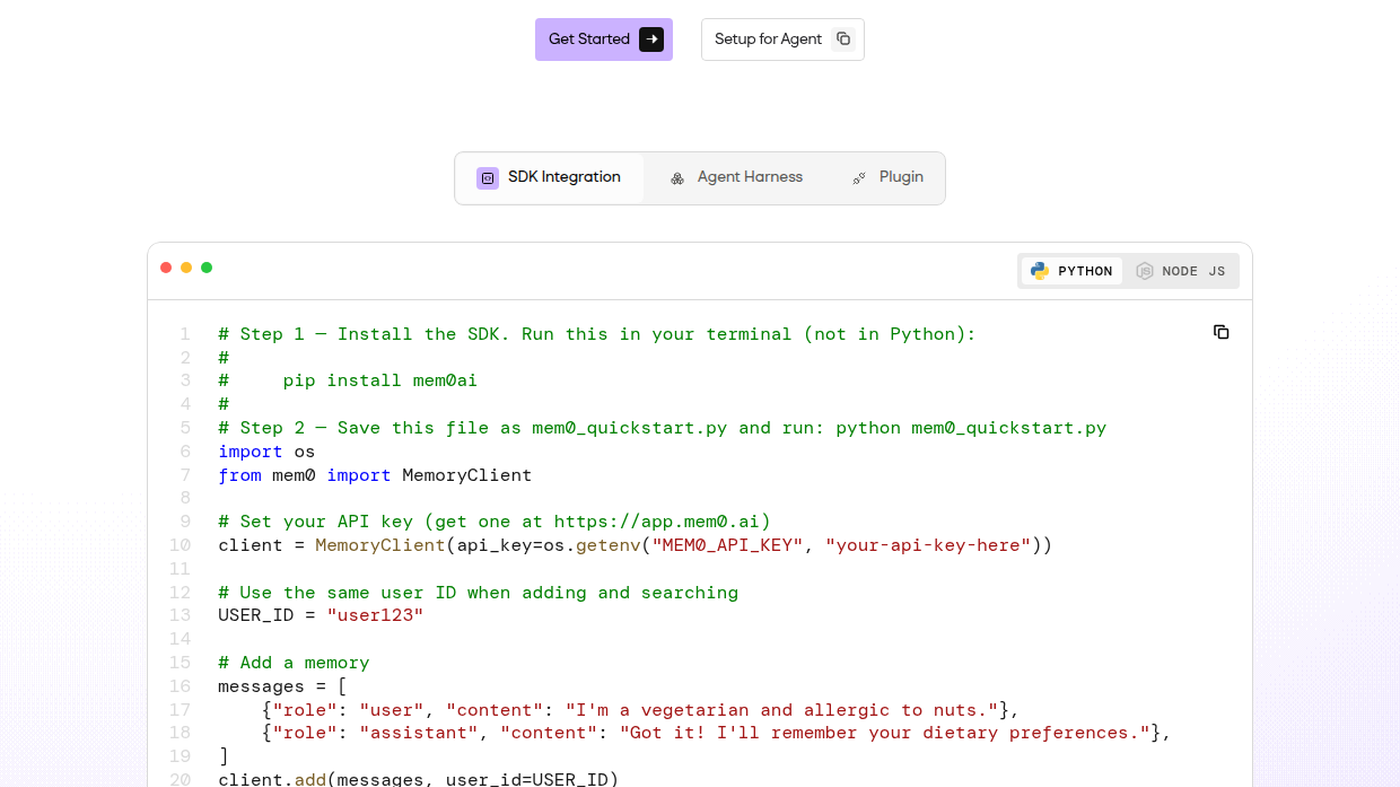
Task: Click the green window dot
Action: (x=206, y=267)
